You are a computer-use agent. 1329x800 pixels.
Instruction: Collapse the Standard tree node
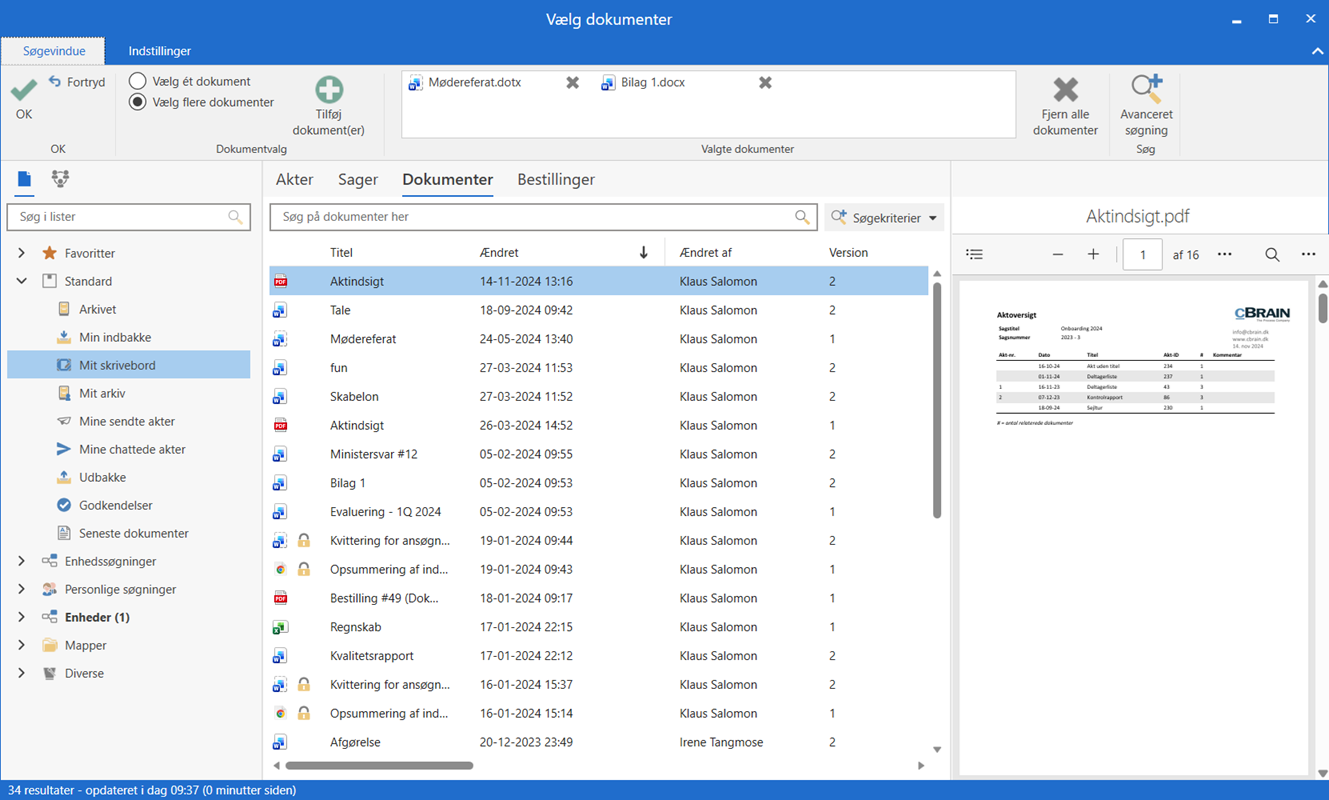click(21, 281)
